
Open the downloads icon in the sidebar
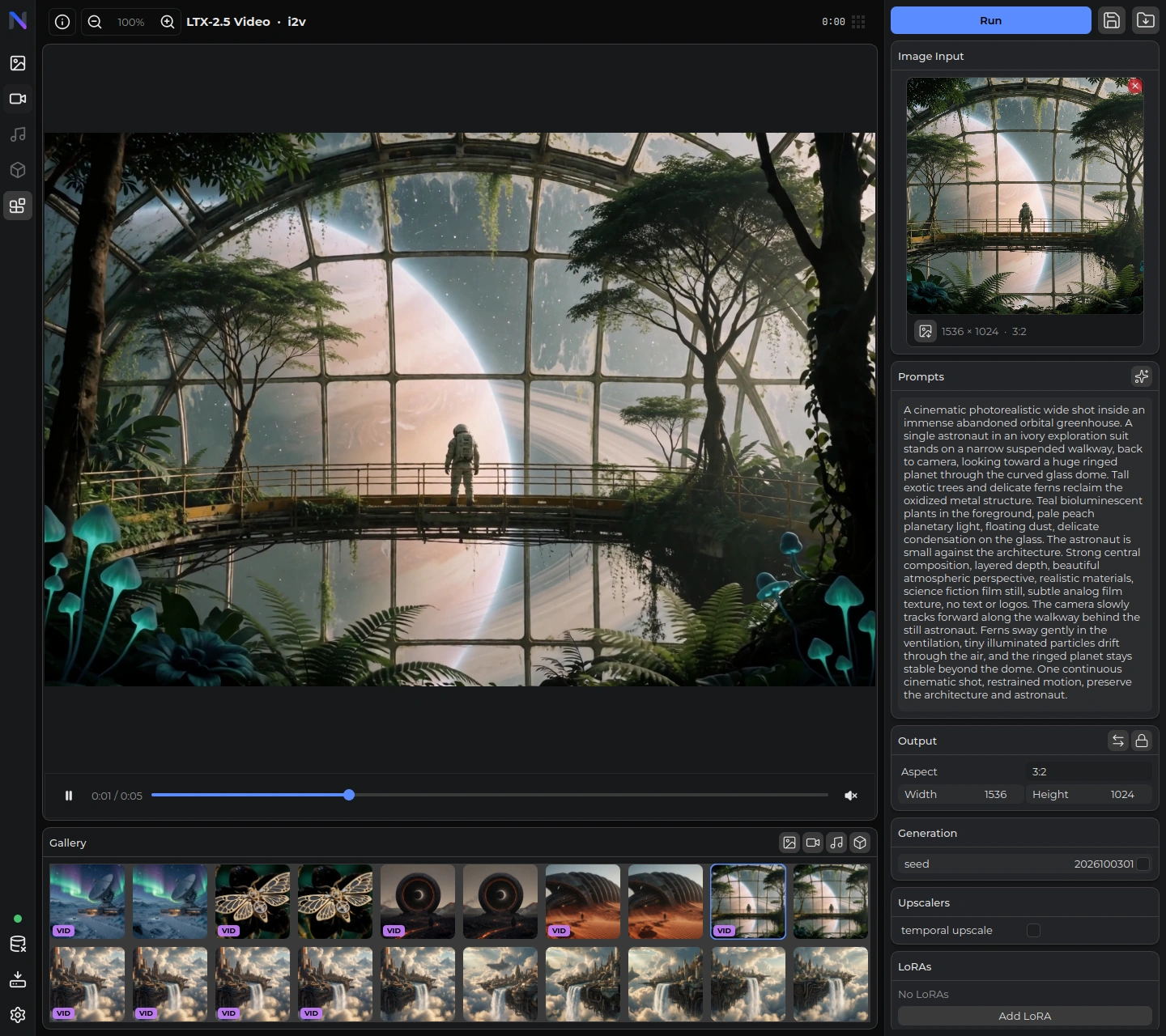pos(18,979)
